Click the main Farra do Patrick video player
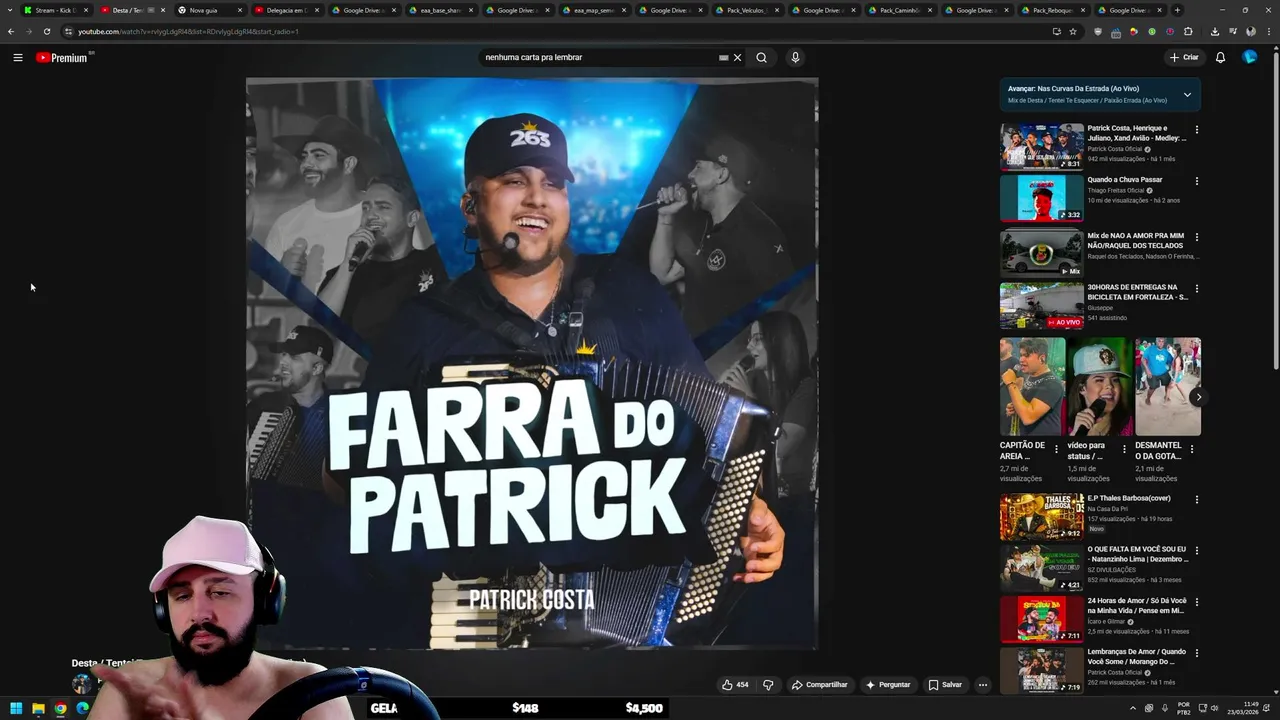This screenshot has height=720, width=1280. coord(532,364)
